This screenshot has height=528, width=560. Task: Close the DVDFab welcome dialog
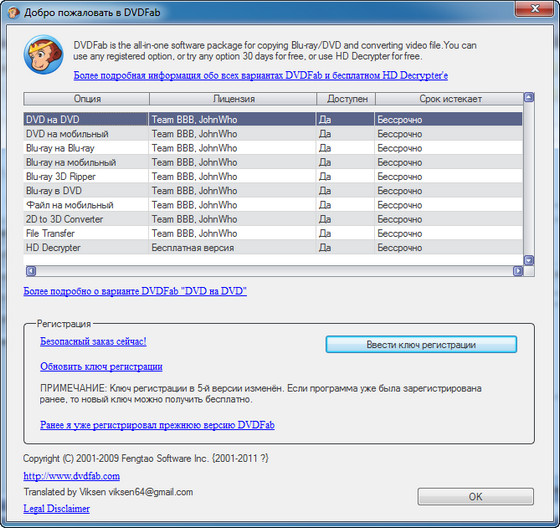535,9
